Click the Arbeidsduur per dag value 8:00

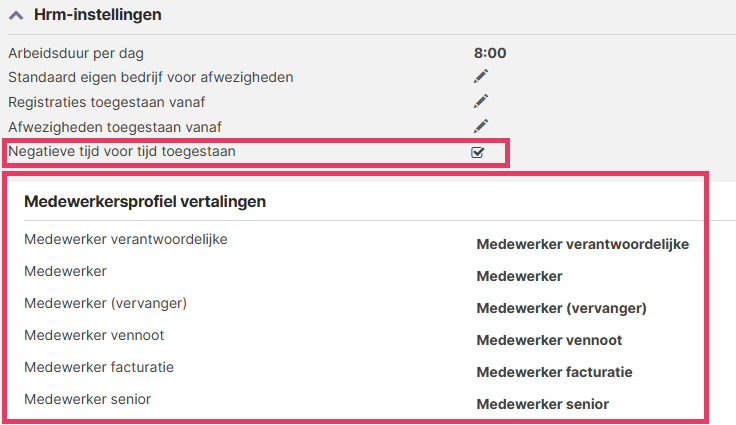tap(489, 53)
